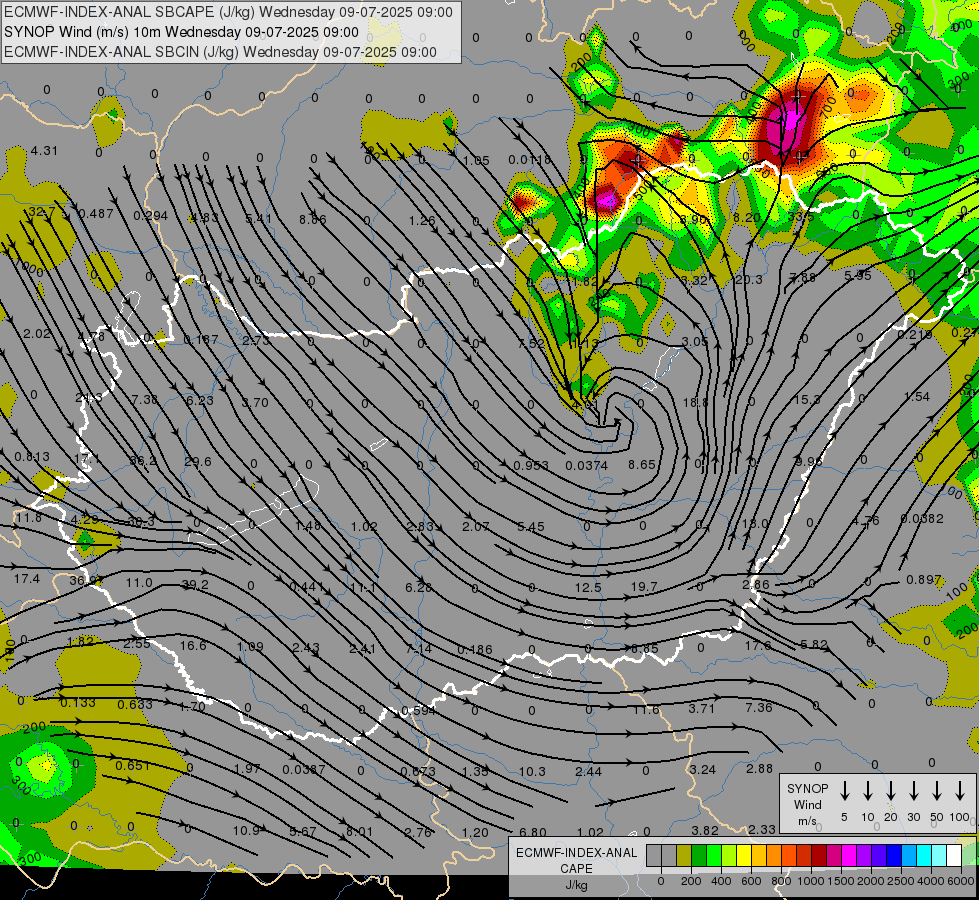This screenshot has height=900, width=979.
Task: Click the map value 0.651
Action: (x=132, y=766)
